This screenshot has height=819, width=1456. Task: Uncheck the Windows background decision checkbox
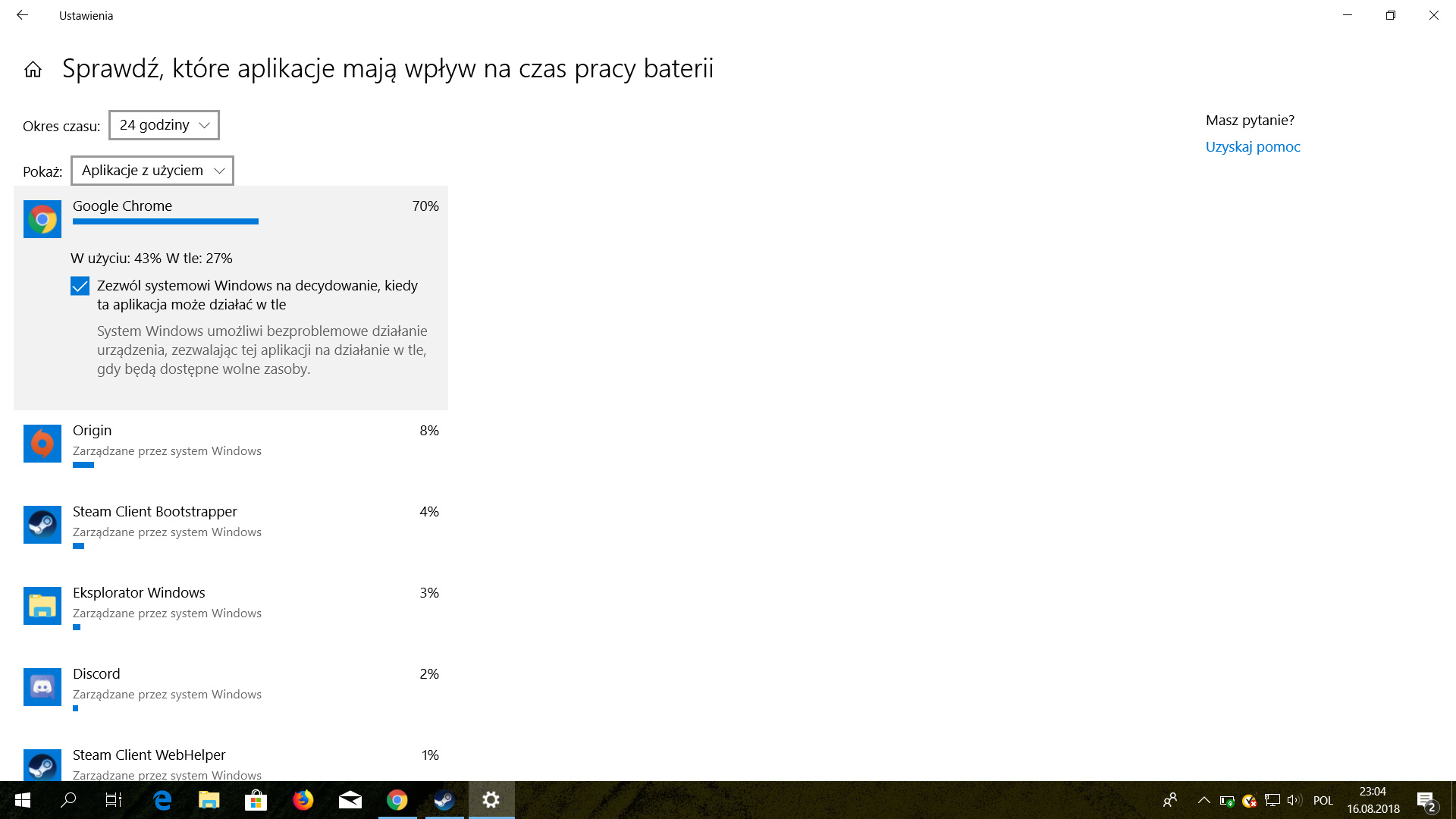tap(80, 286)
